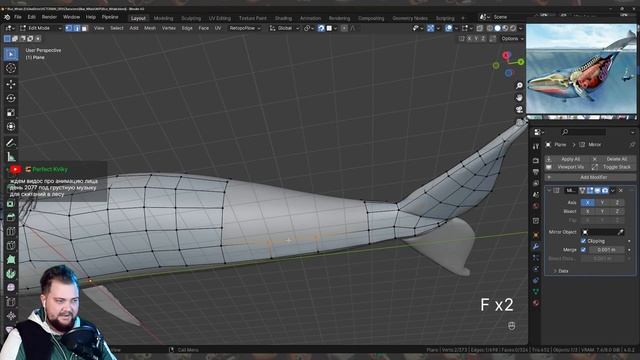Viewport: 640px width, 360px height.
Task: Open the Render menu
Action: (49, 18)
